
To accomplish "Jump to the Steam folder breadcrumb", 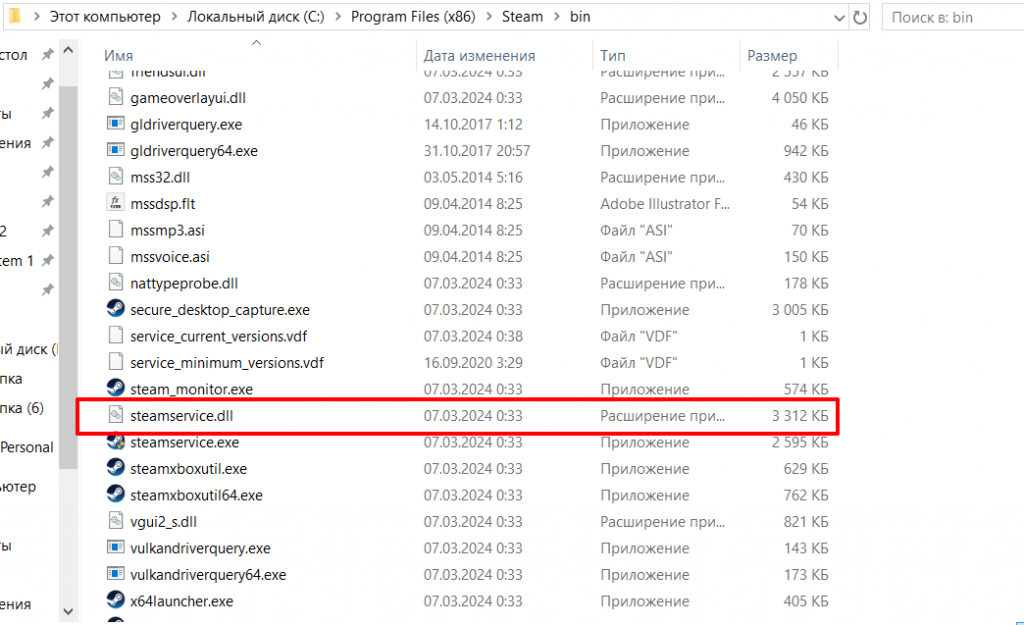I will pyautogui.click(x=522, y=17).
